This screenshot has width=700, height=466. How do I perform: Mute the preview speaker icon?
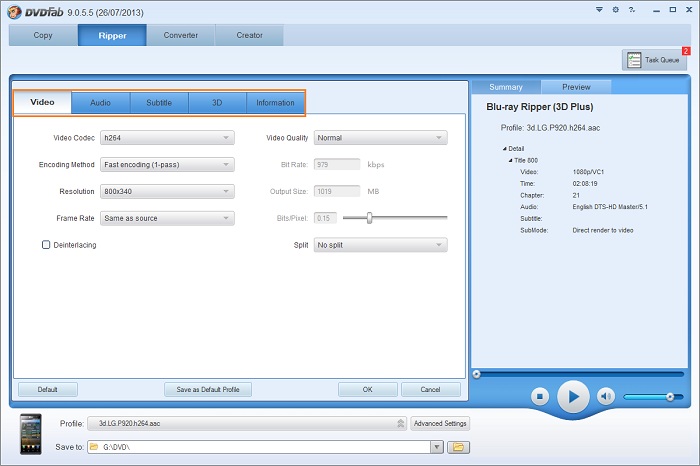pos(606,396)
